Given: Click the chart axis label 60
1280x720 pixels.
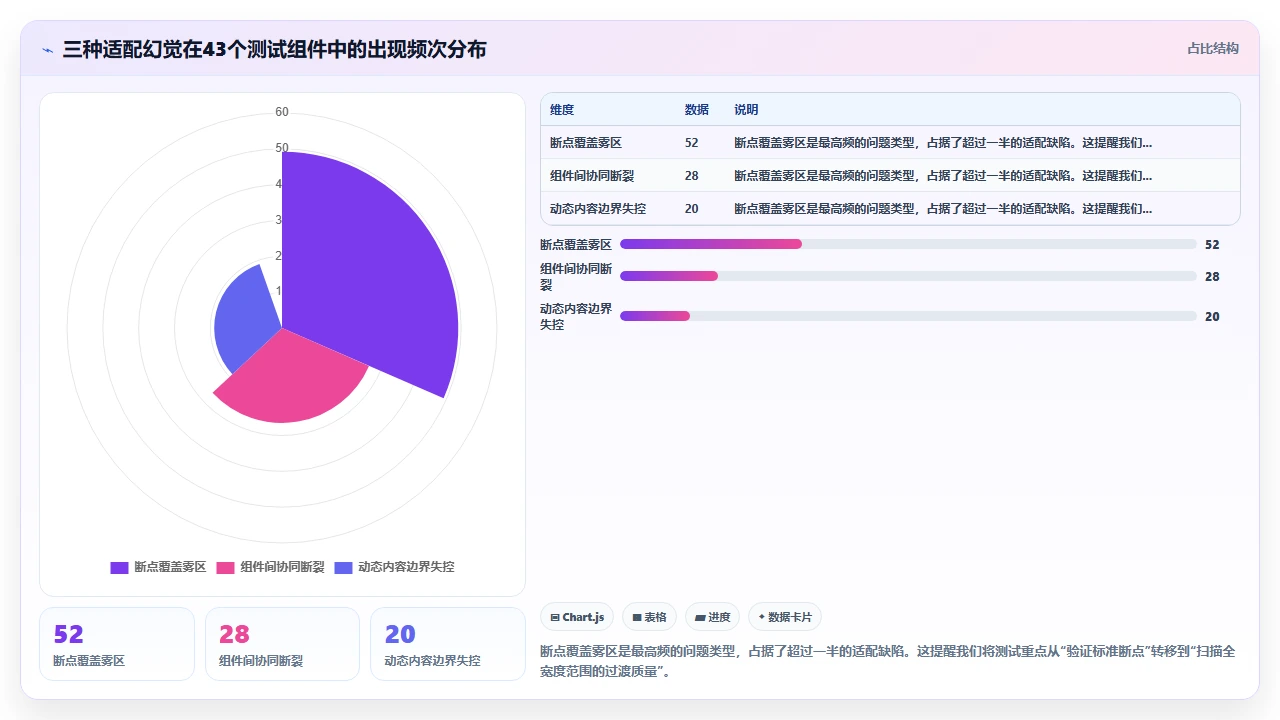Looking at the screenshot, I should click(282, 112).
